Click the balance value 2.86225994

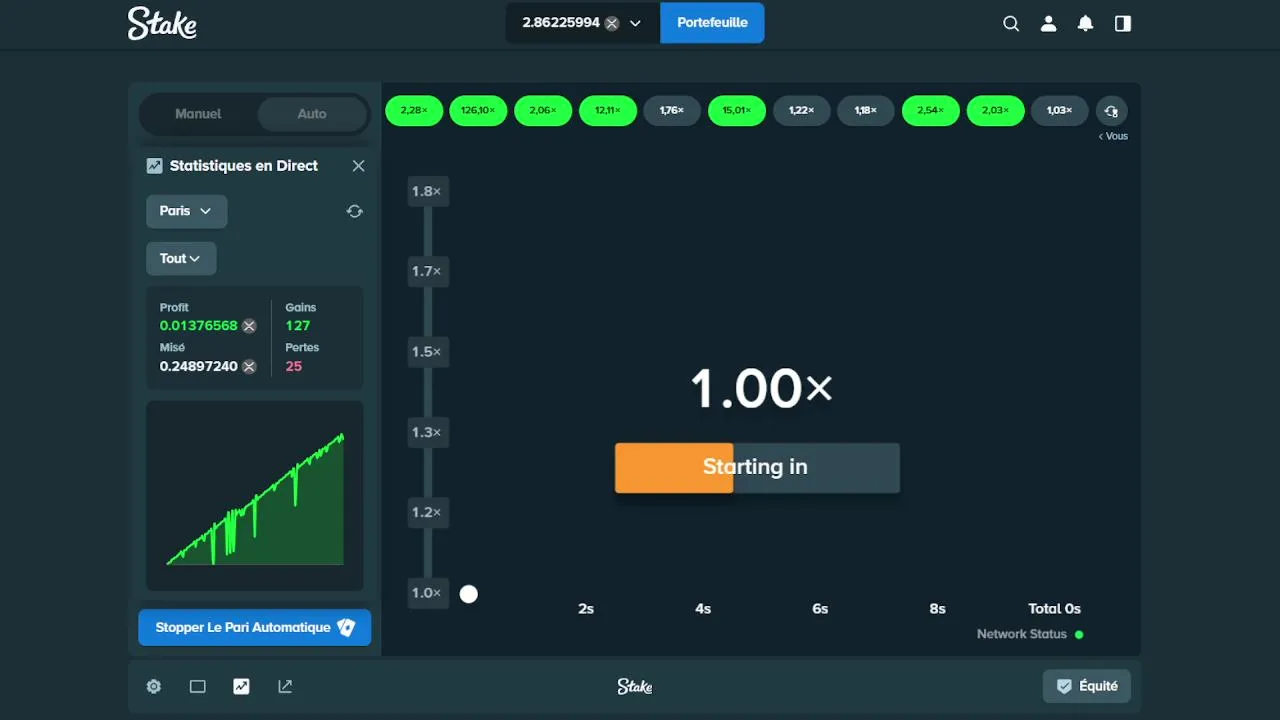561,23
